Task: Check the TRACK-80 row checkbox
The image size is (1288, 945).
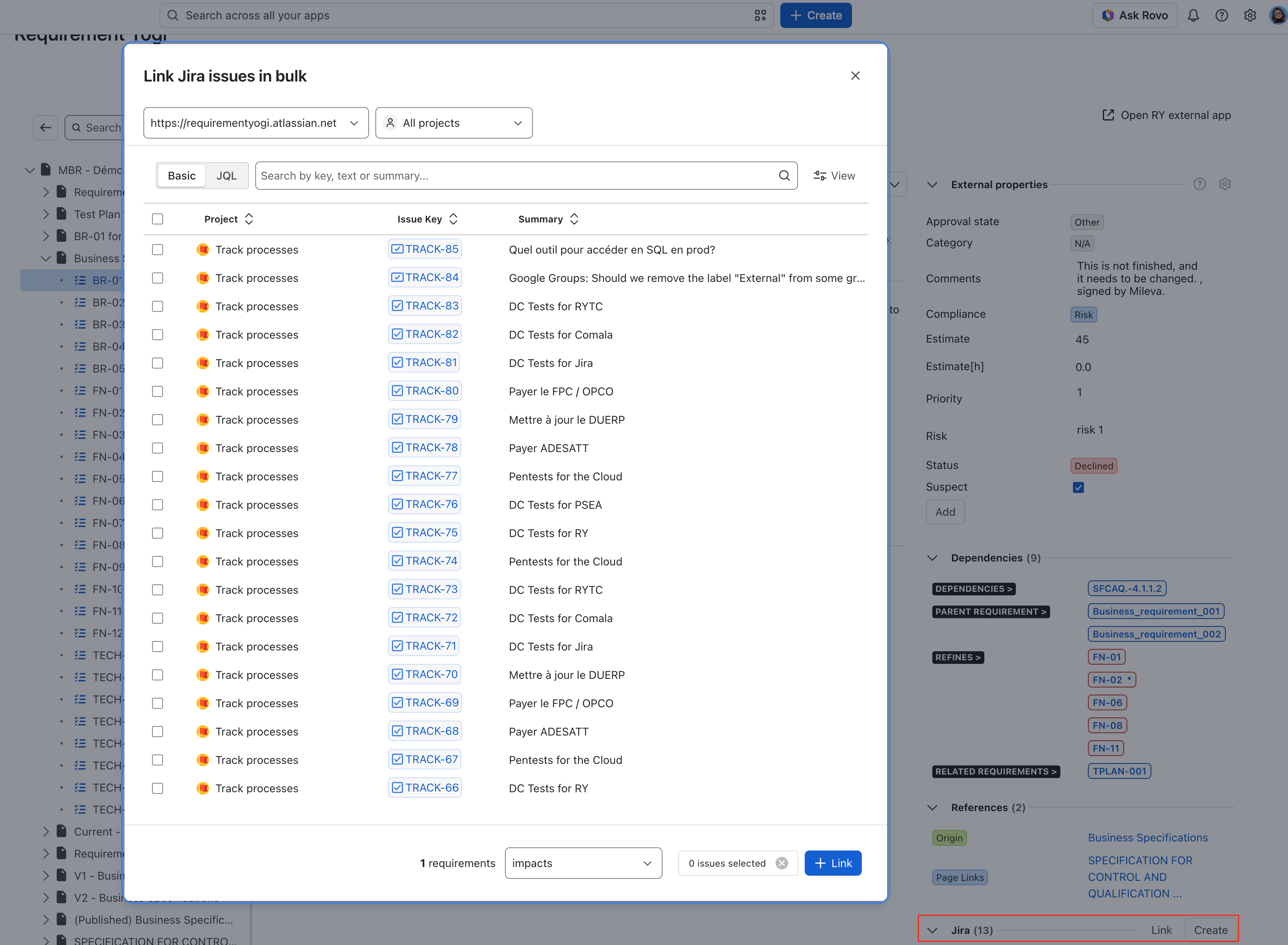Action: coord(157,391)
